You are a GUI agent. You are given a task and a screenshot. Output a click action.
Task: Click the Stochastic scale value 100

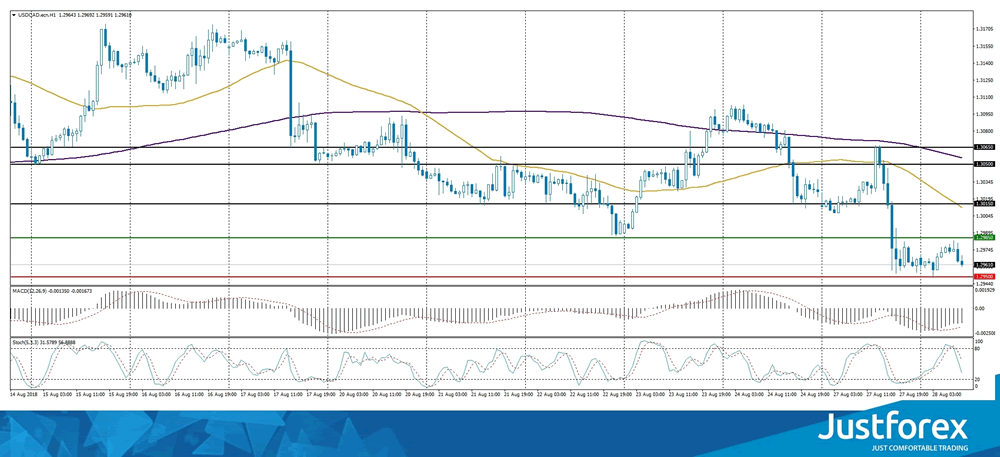(979, 342)
